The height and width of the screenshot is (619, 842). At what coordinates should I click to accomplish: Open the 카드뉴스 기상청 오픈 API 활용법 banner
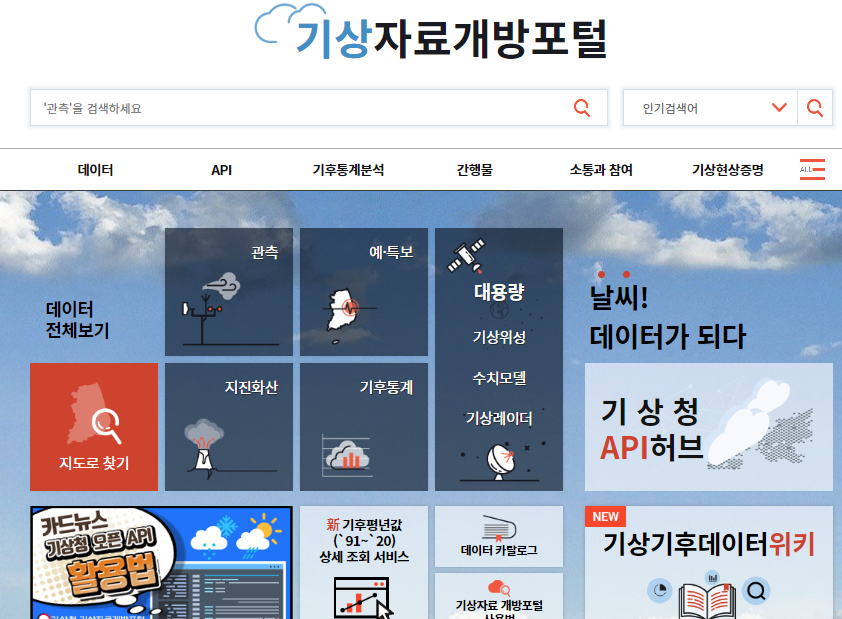coord(161,563)
